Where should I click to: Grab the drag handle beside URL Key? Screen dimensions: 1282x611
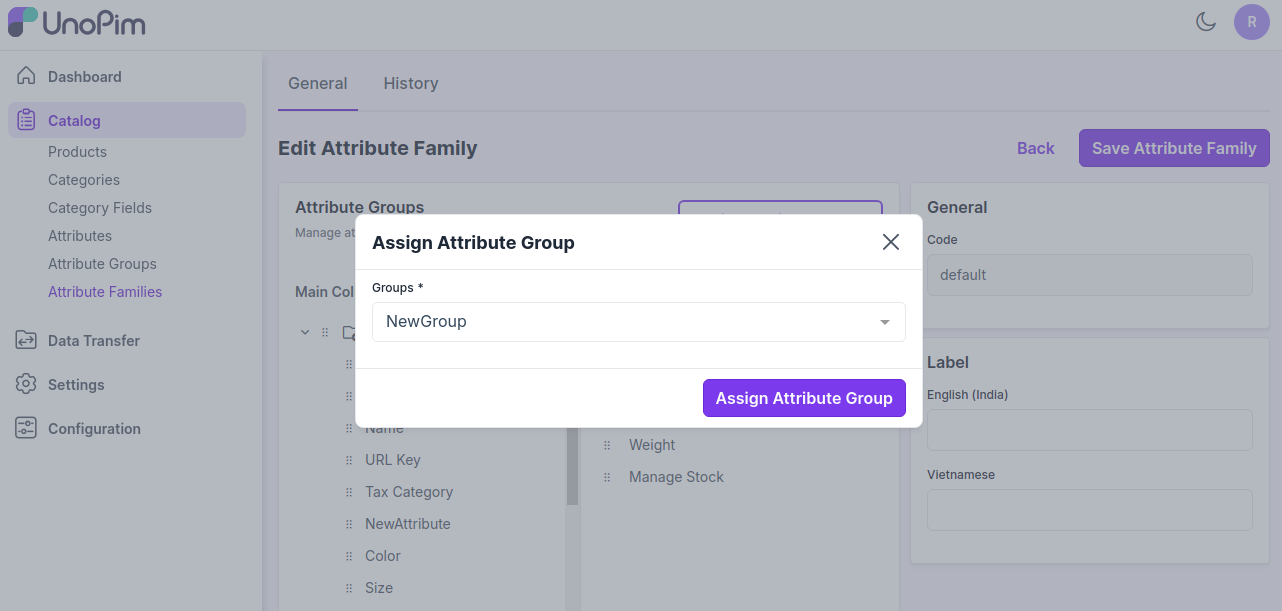(x=347, y=459)
